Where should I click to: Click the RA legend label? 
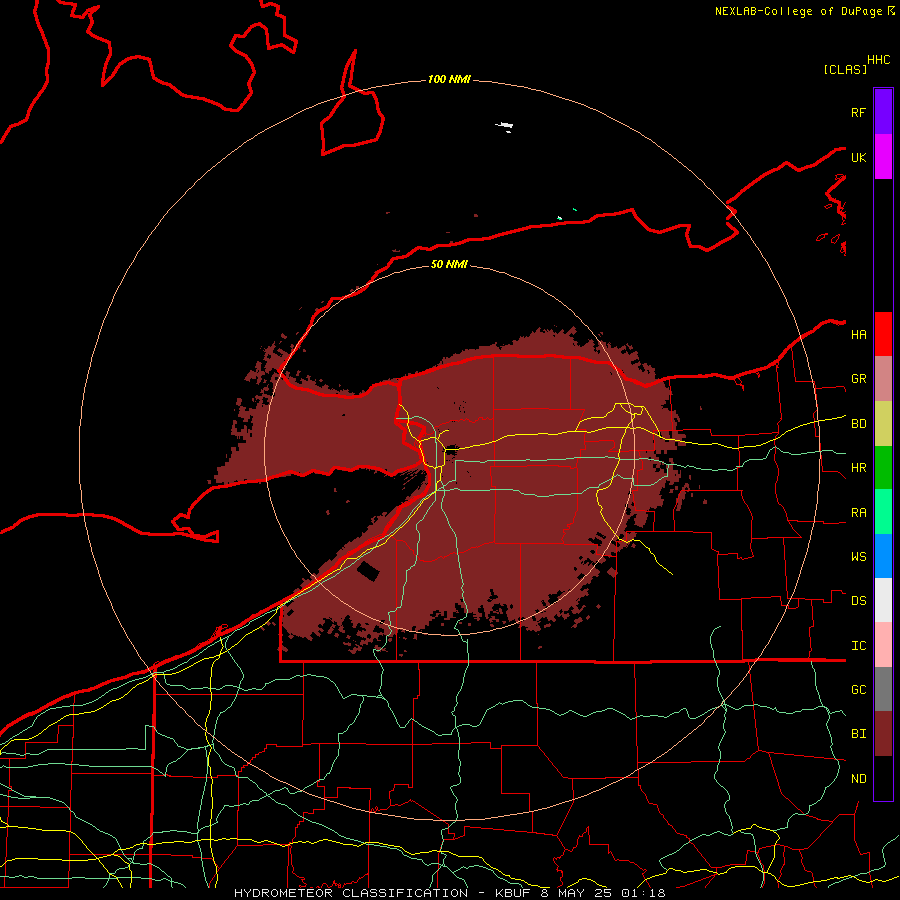(x=858, y=513)
